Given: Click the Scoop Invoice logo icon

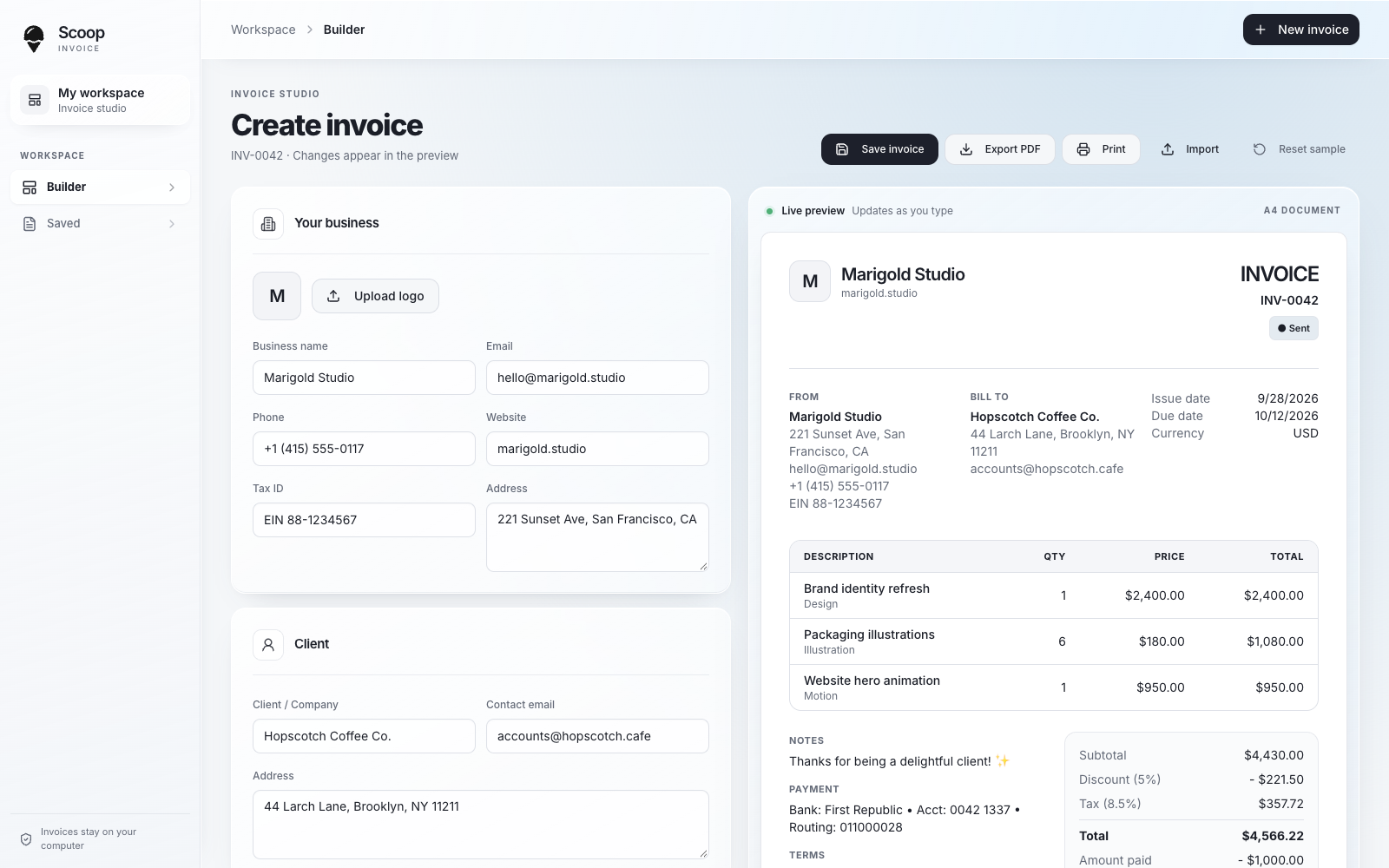Looking at the screenshot, I should tap(34, 38).
